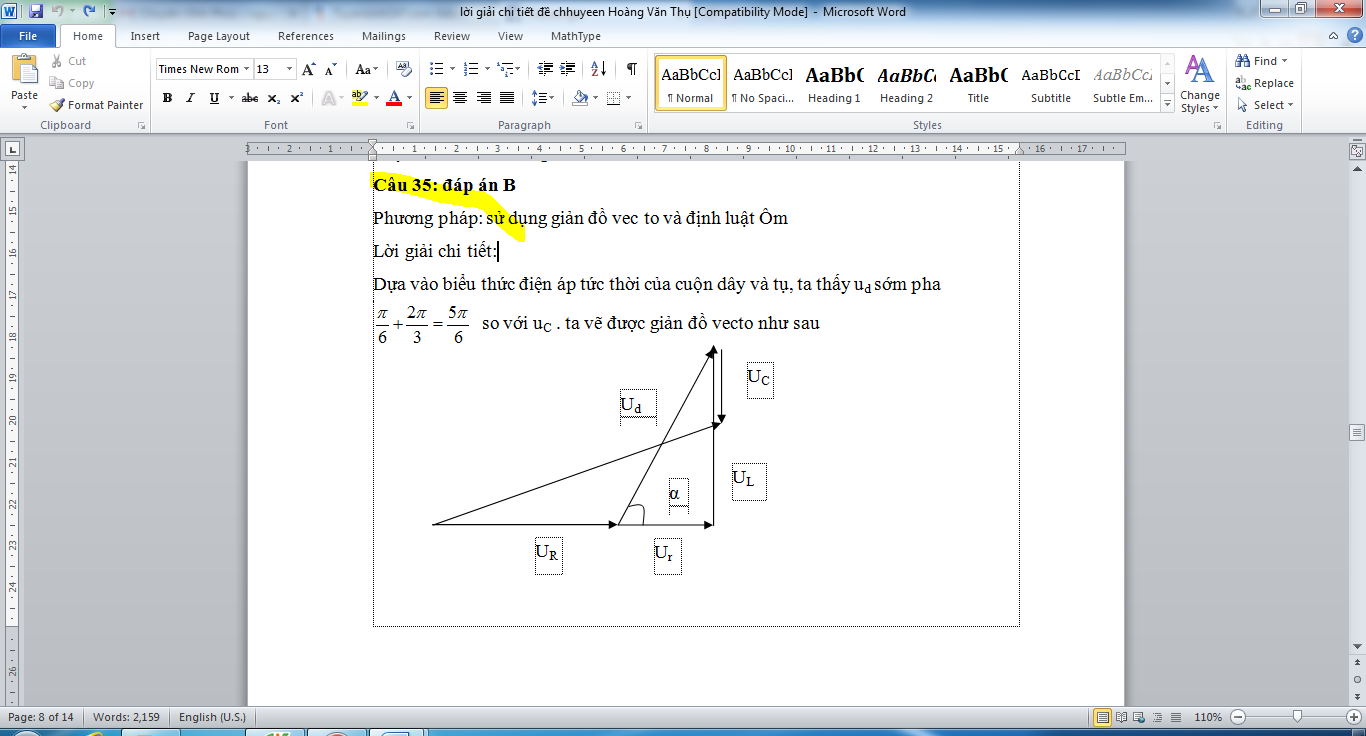Screen dimensions: 1366x736
Task: Toggle Strikethrough formatting
Action: 250,98
